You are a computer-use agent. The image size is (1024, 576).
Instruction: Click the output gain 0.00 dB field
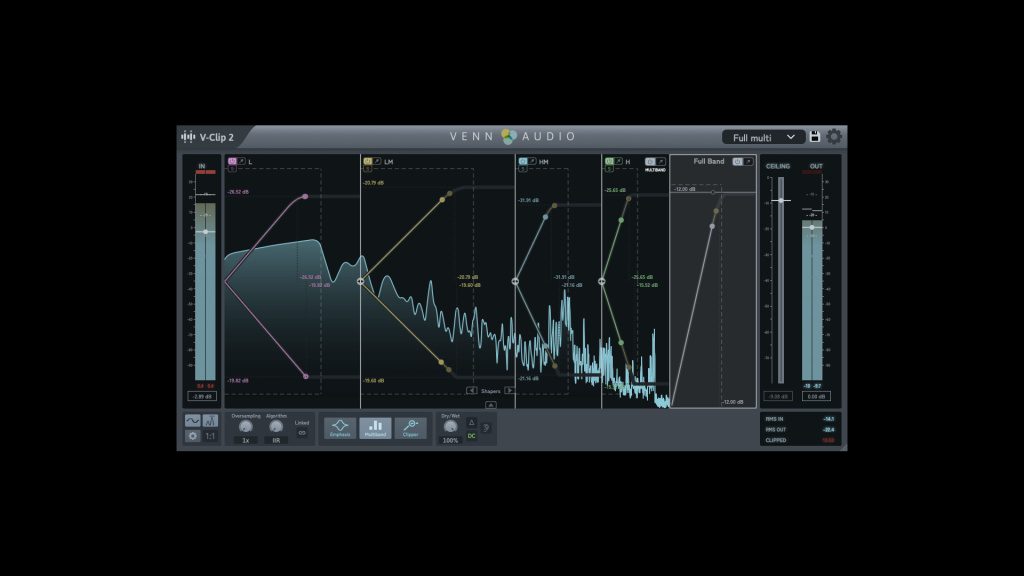click(816, 397)
